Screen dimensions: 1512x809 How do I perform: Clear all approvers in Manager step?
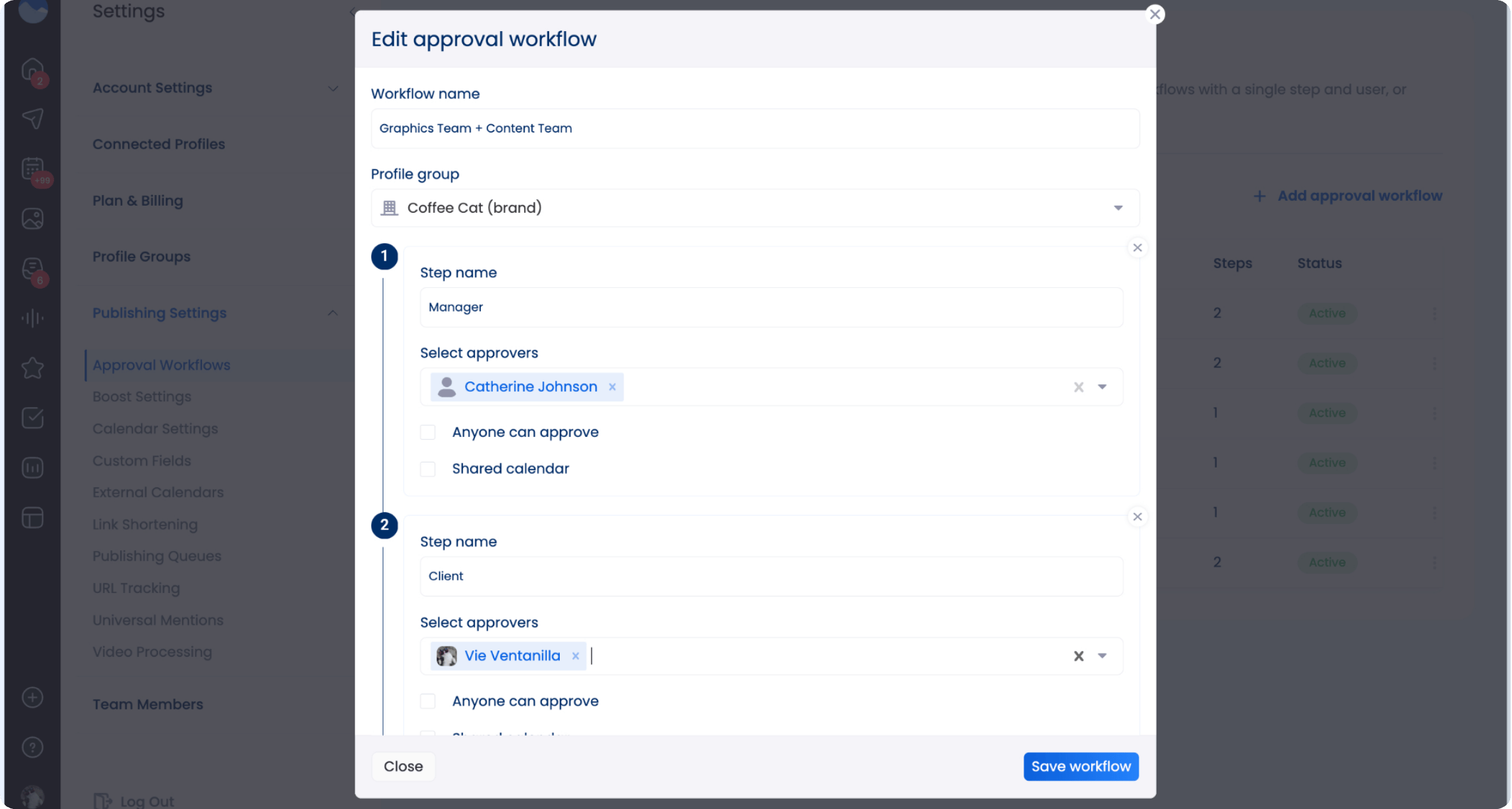(1078, 387)
